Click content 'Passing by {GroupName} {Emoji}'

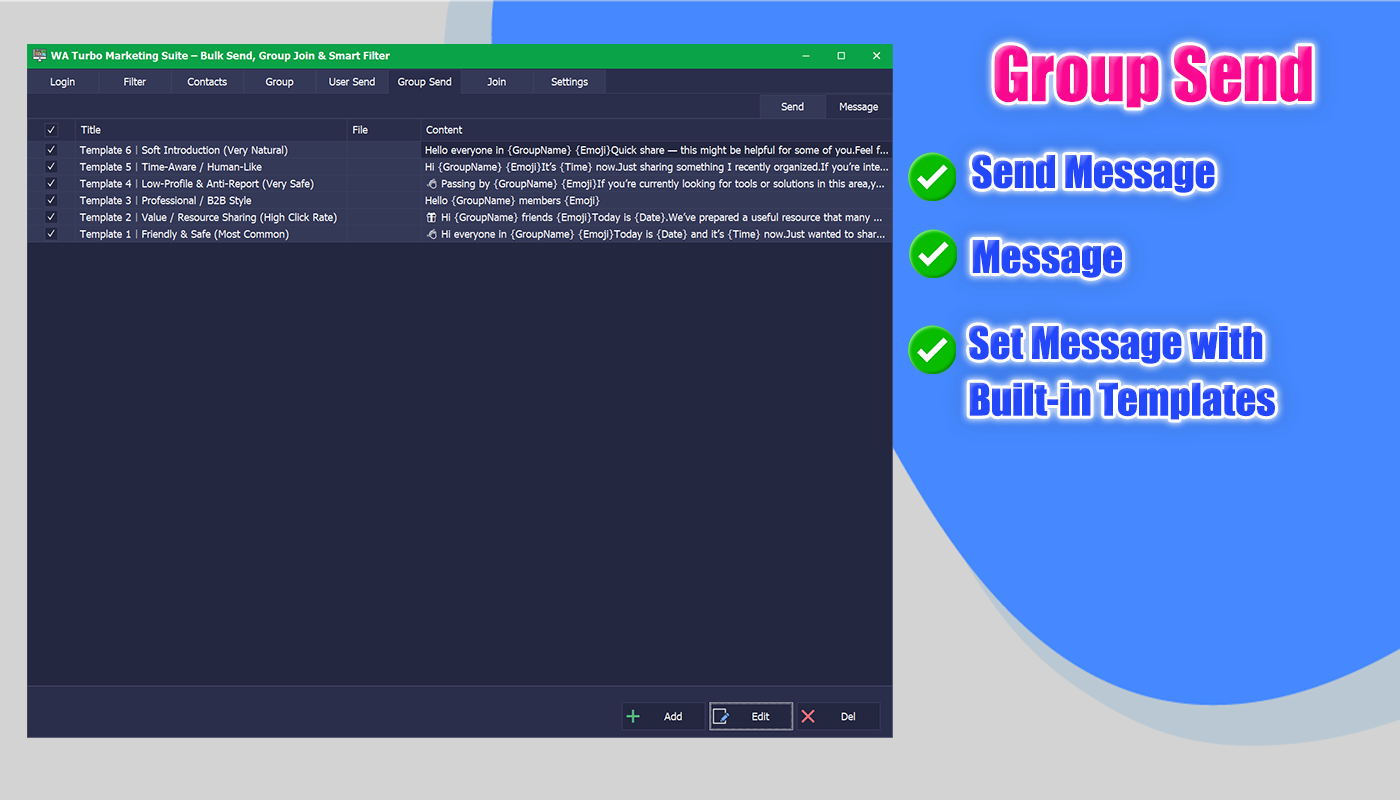(x=656, y=184)
